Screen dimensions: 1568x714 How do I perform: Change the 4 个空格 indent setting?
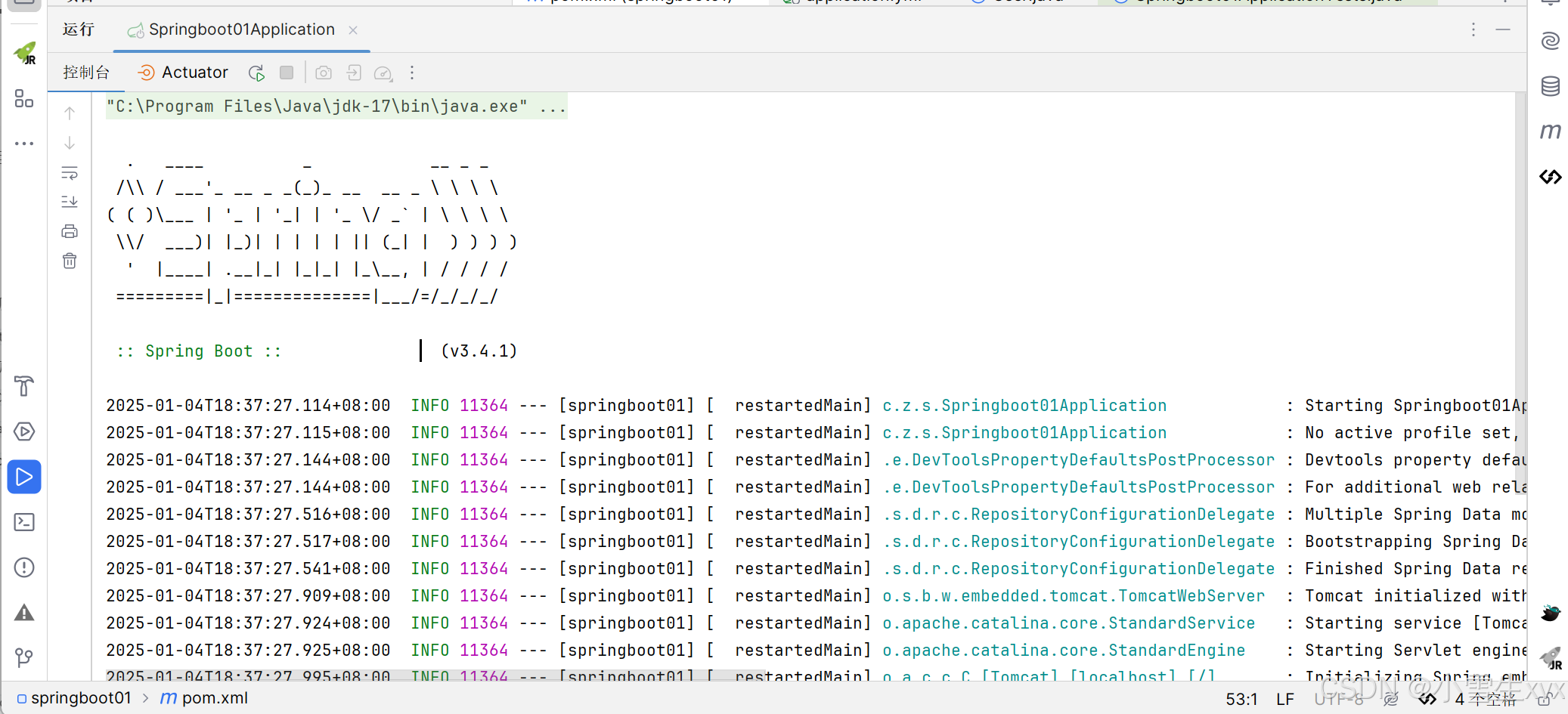click(x=1486, y=700)
